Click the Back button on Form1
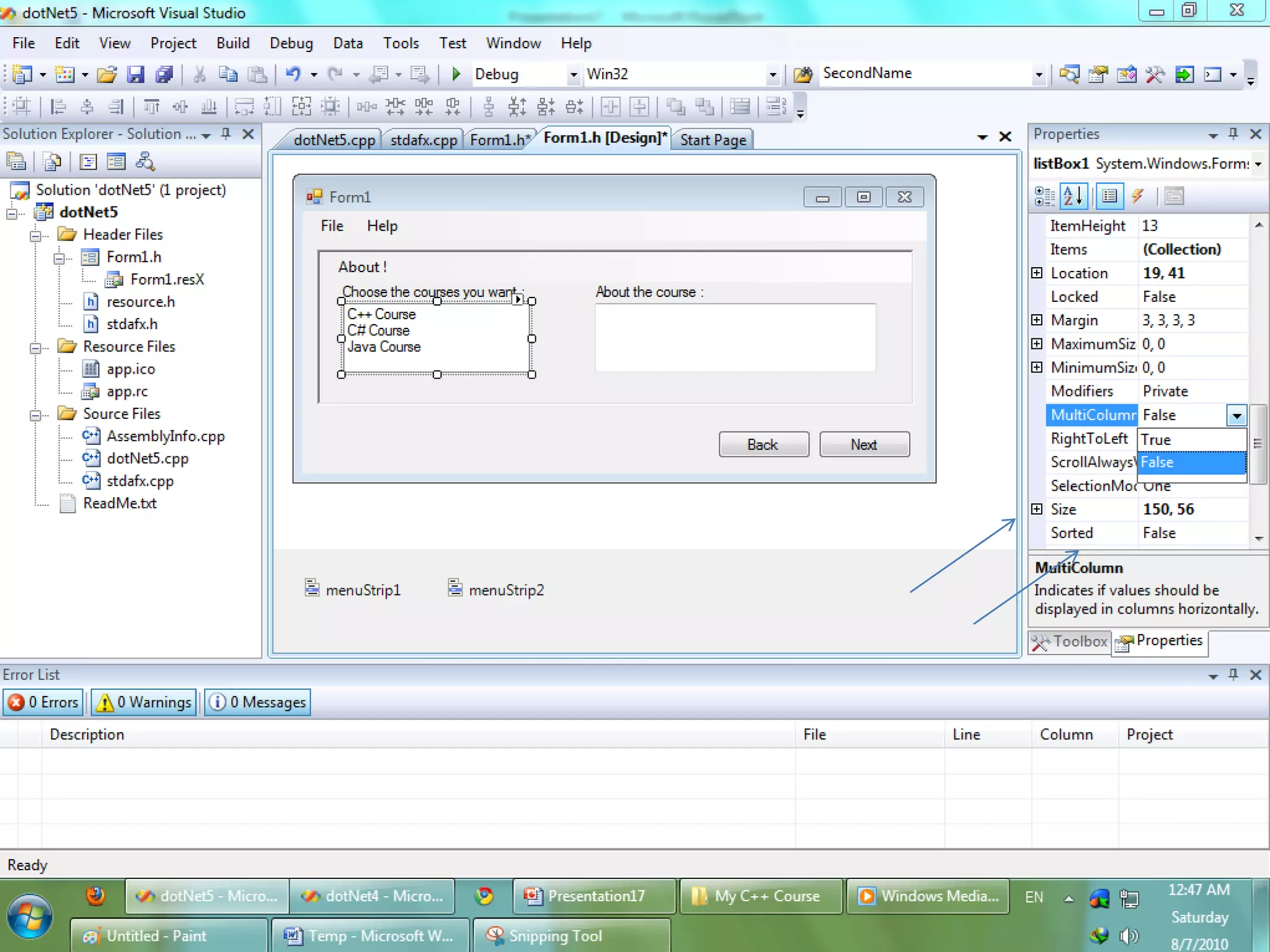 tap(763, 444)
